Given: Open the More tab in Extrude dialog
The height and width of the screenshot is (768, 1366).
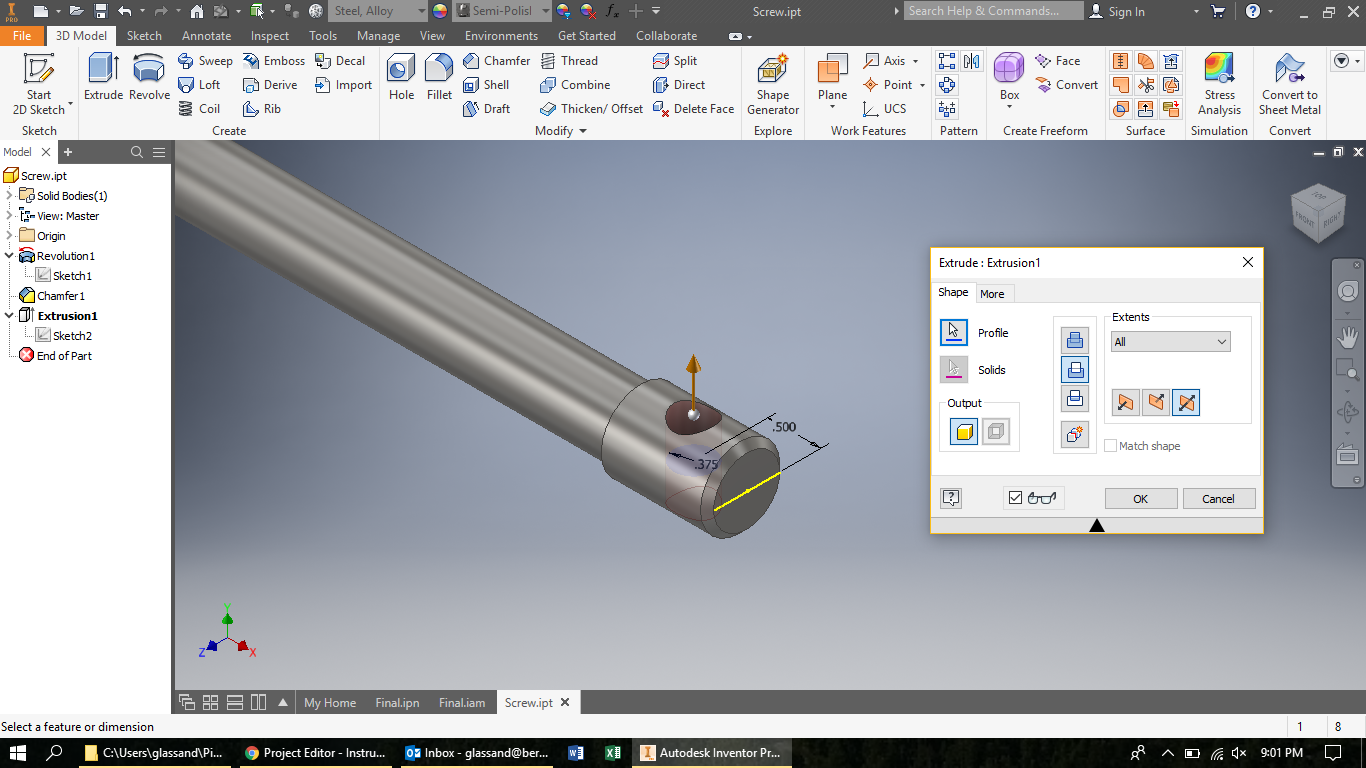Looking at the screenshot, I should point(992,293).
